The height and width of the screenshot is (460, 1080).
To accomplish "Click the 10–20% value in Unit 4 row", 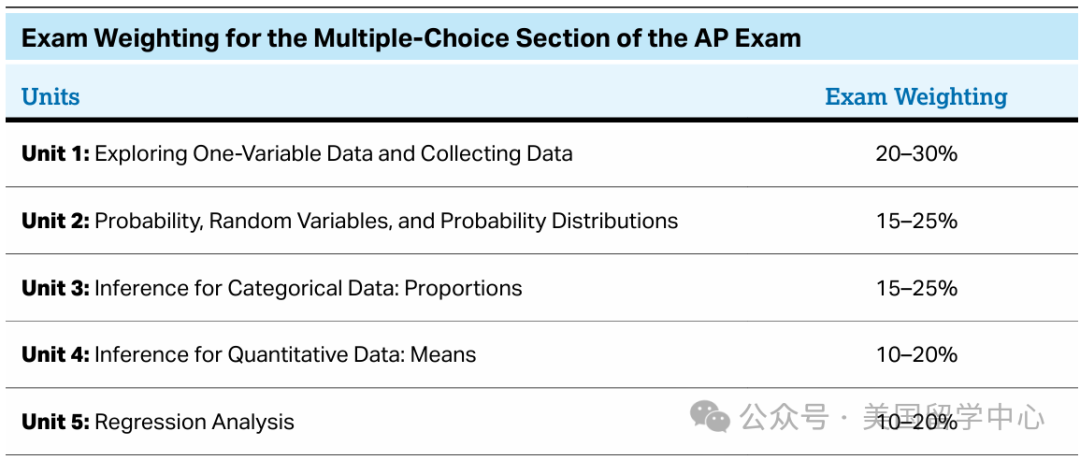I will coord(916,355).
